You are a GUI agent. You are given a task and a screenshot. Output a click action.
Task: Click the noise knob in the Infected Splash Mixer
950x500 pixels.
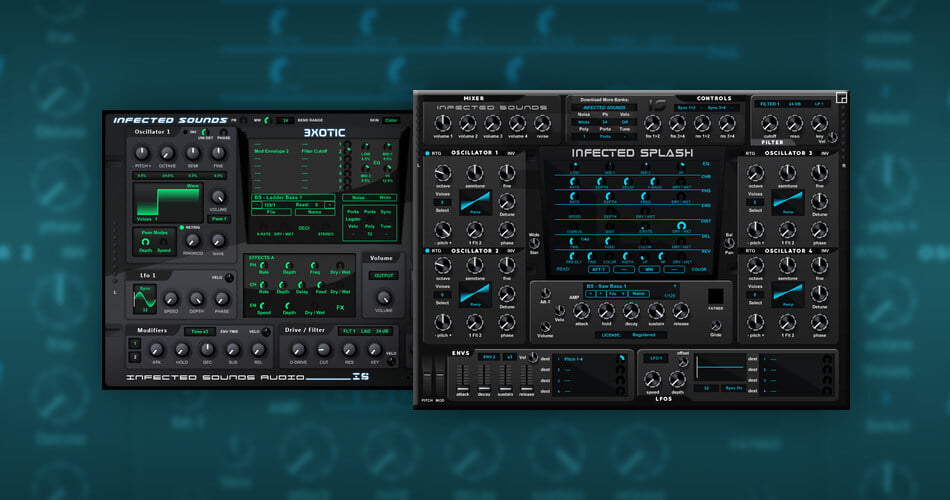pyautogui.click(x=542, y=124)
